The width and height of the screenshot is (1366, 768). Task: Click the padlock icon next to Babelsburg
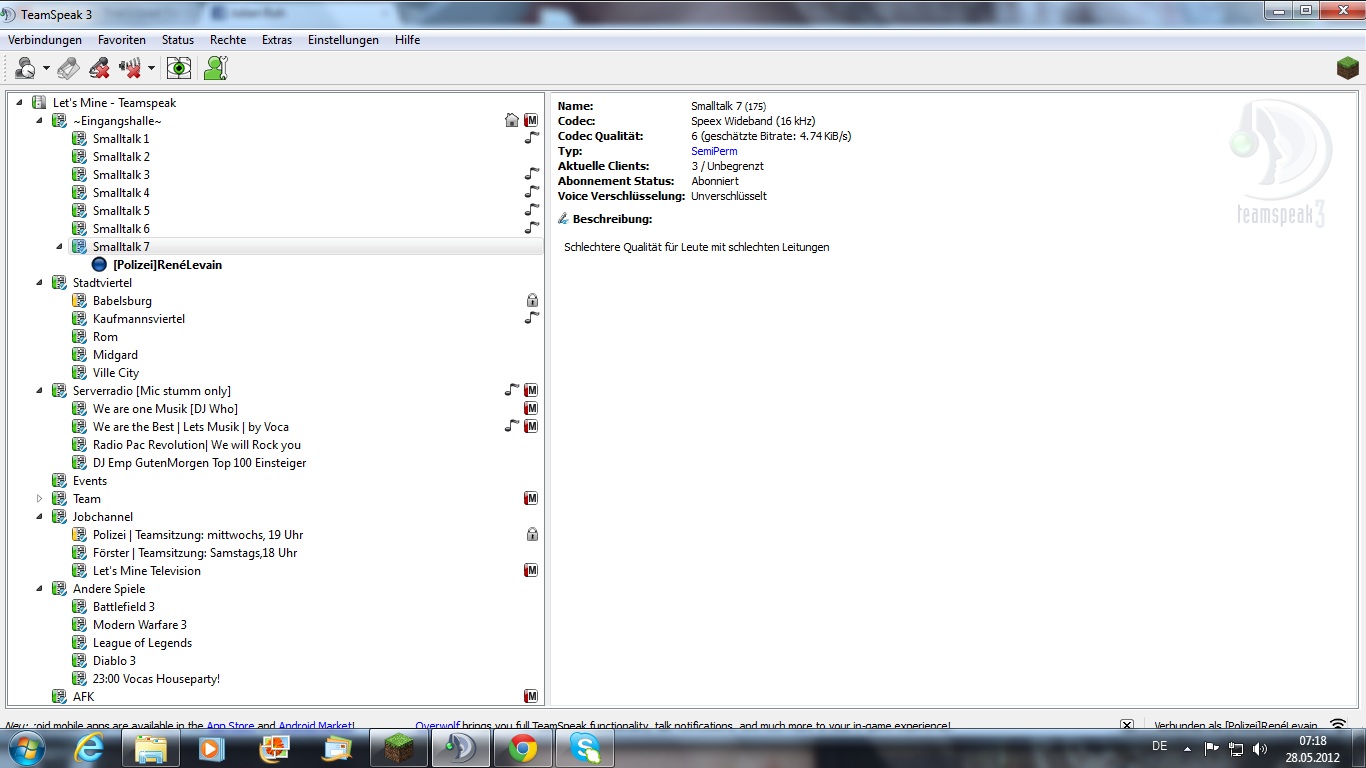pos(532,300)
